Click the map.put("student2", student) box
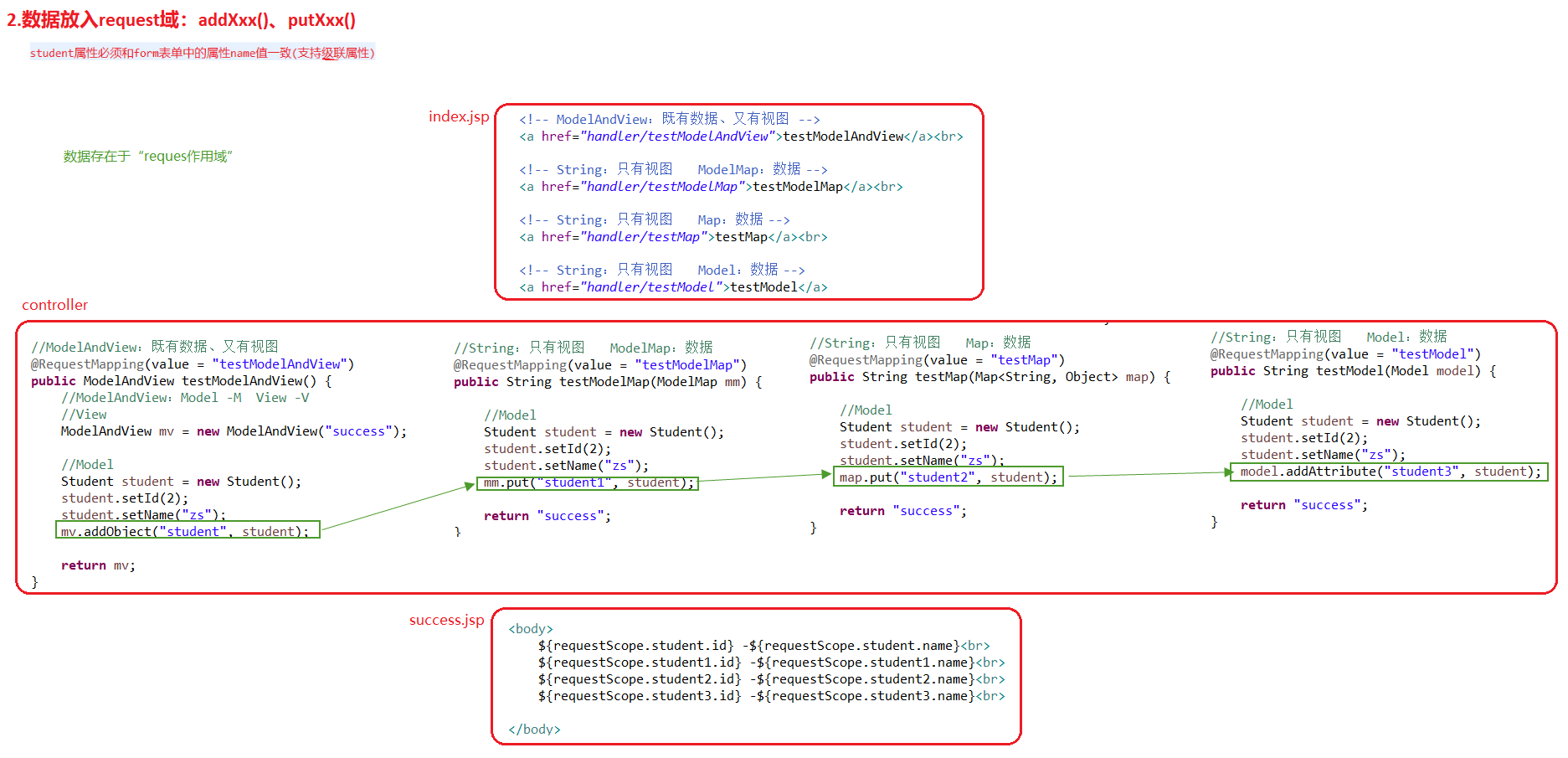 948,477
